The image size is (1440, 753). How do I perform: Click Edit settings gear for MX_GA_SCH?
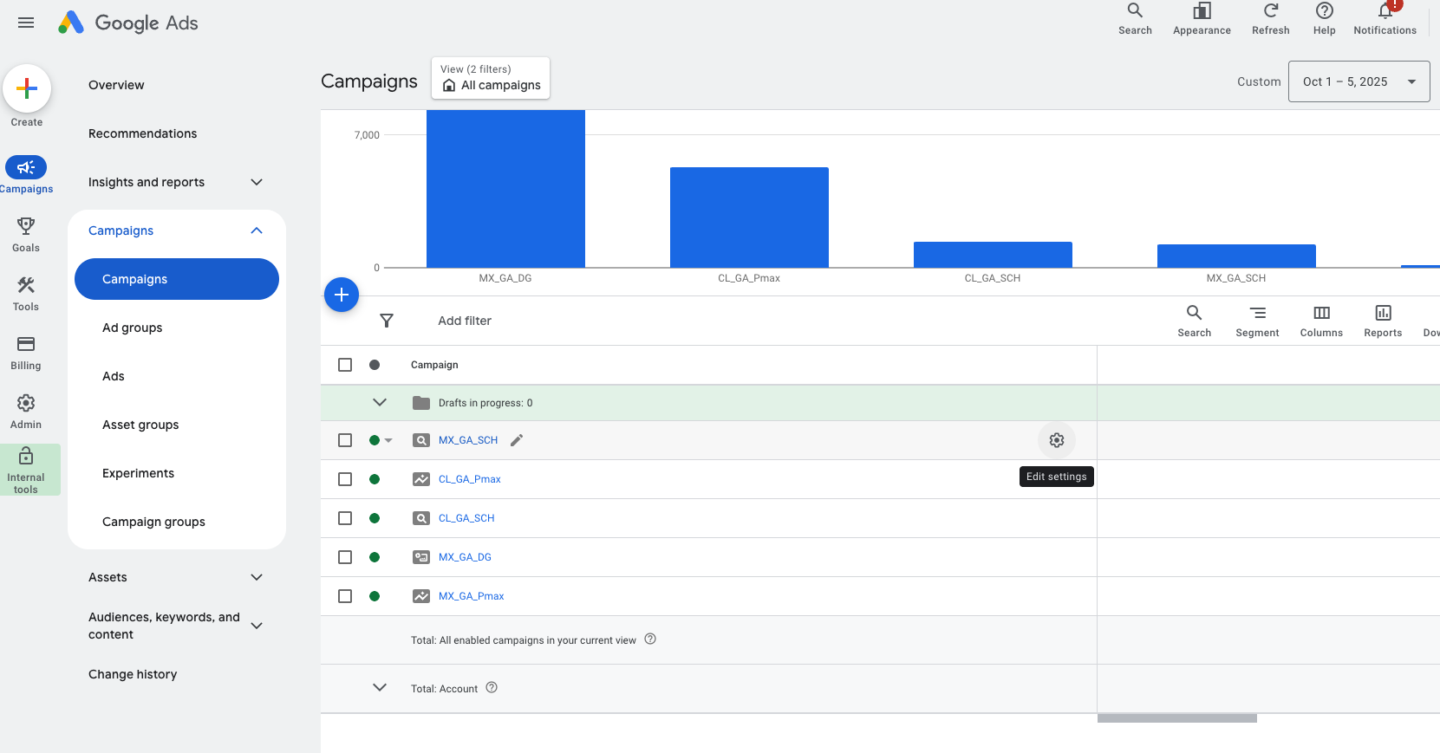(x=1056, y=440)
